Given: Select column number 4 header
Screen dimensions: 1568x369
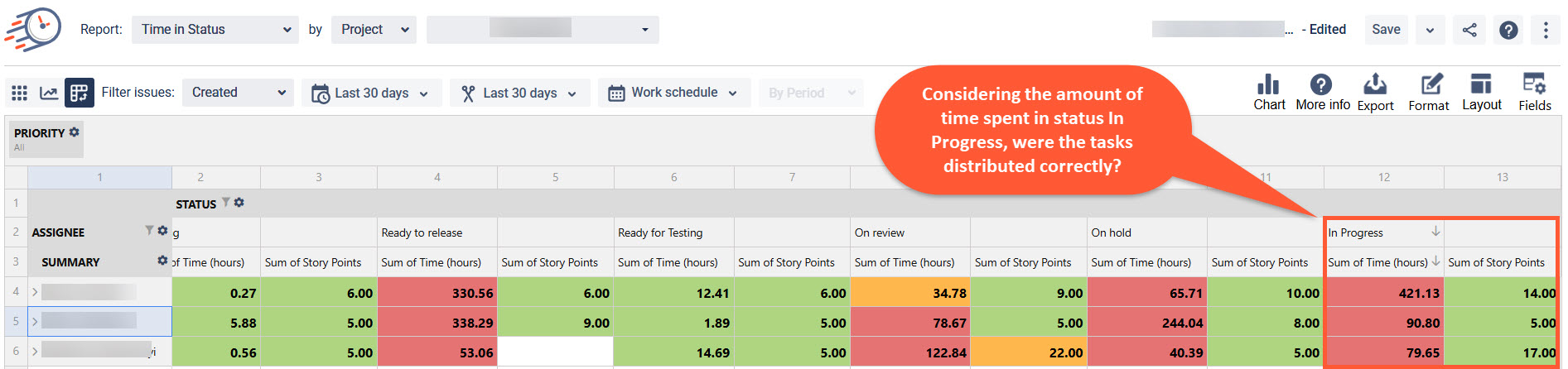Looking at the screenshot, I should pyautogui.click(x=437, y=177).
